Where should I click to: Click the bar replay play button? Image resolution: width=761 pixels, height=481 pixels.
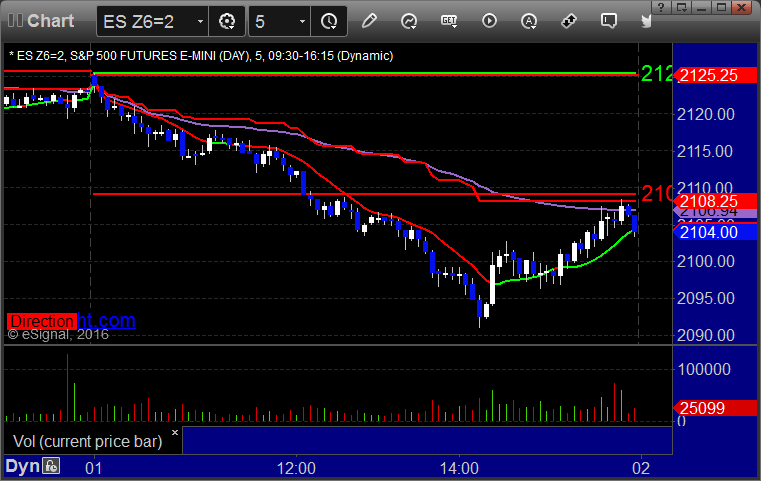pyautogui.click(x=489, y=21)
